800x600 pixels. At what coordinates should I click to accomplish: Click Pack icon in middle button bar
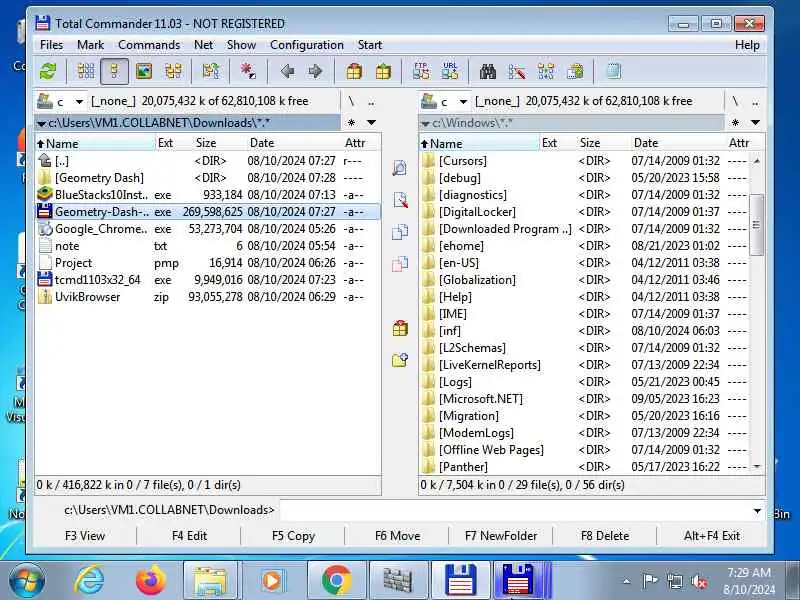(400, 328)
